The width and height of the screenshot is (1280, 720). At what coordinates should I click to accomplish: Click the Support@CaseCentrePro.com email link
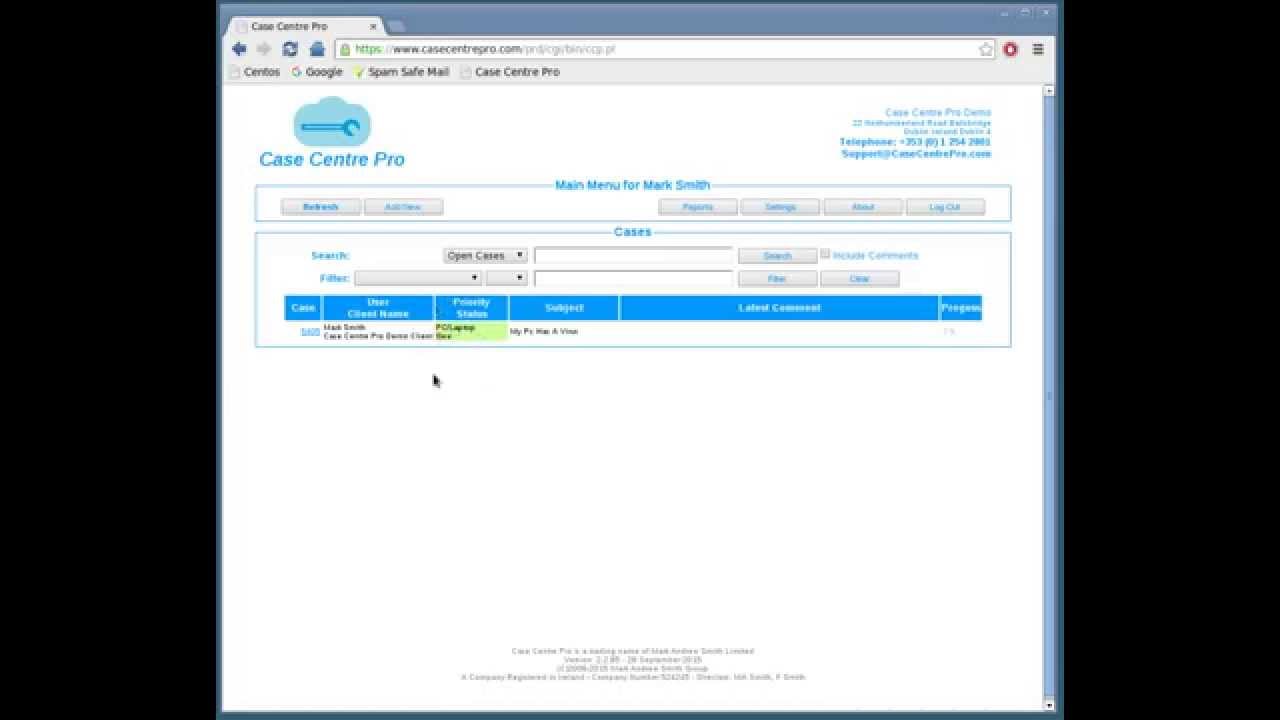(916, 154)
